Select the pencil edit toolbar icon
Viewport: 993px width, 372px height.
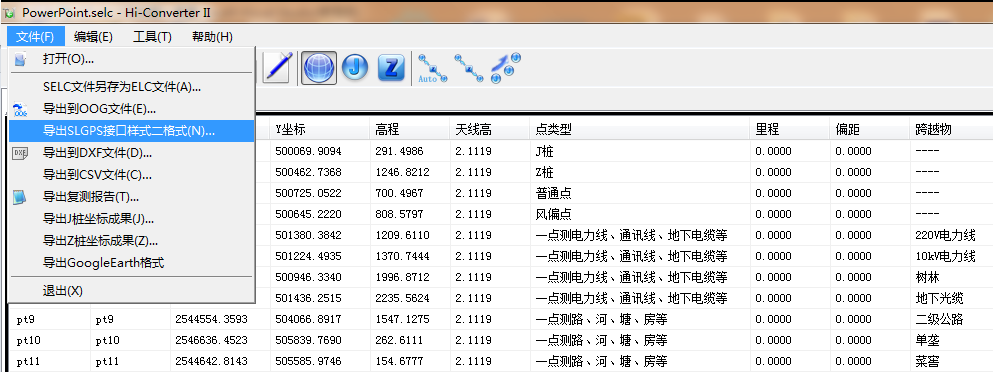point(276,67)
